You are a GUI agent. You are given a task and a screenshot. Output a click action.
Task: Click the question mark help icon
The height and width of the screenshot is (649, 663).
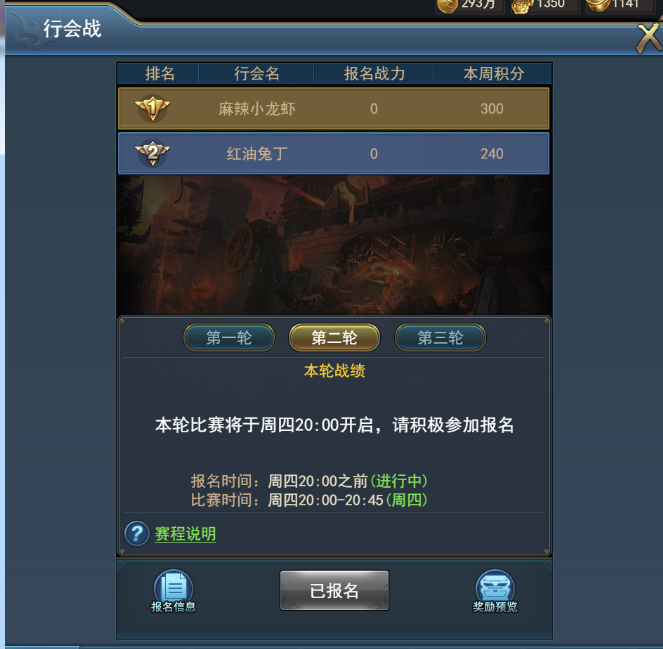pos(137,534)
